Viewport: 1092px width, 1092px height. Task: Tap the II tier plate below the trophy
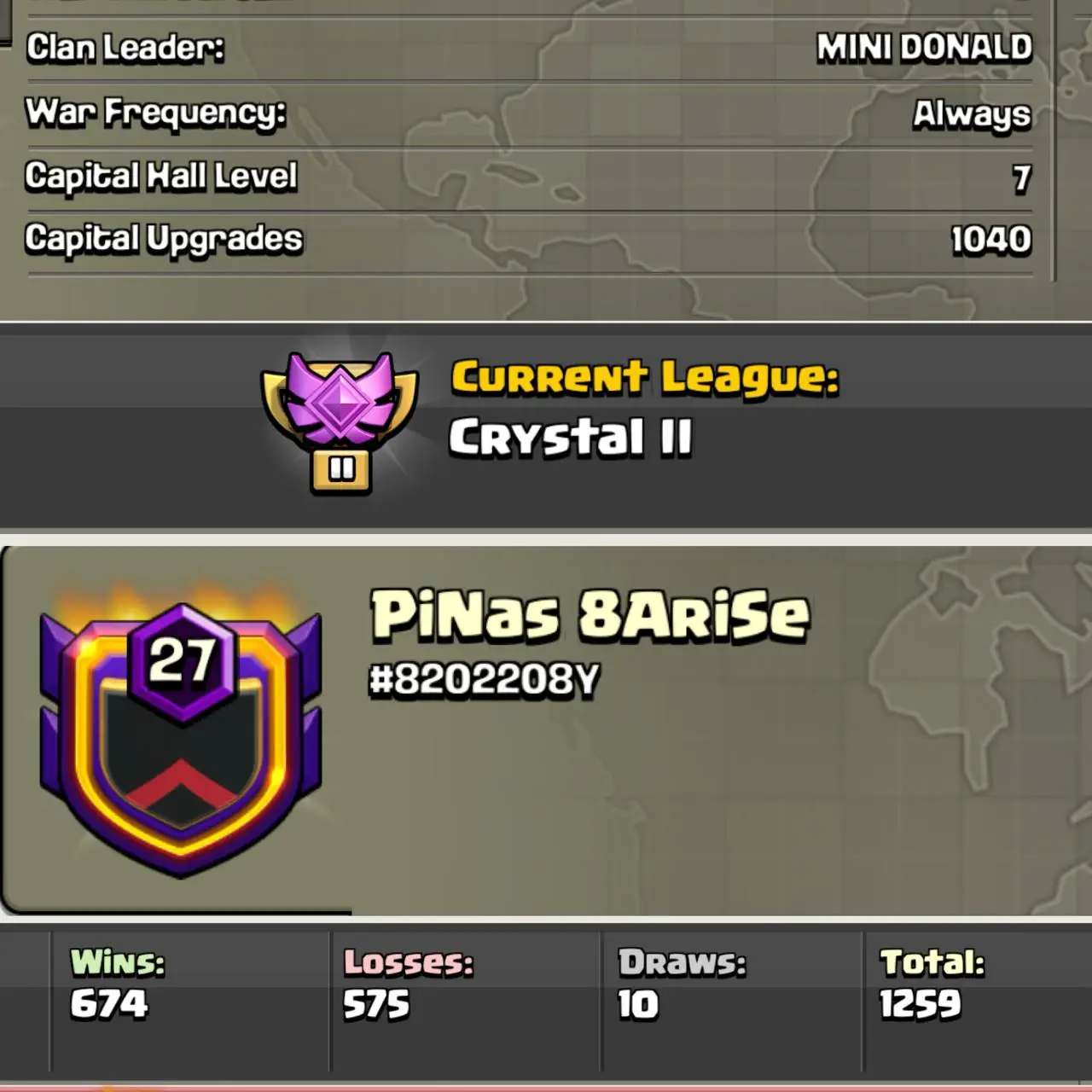(341, 470)
